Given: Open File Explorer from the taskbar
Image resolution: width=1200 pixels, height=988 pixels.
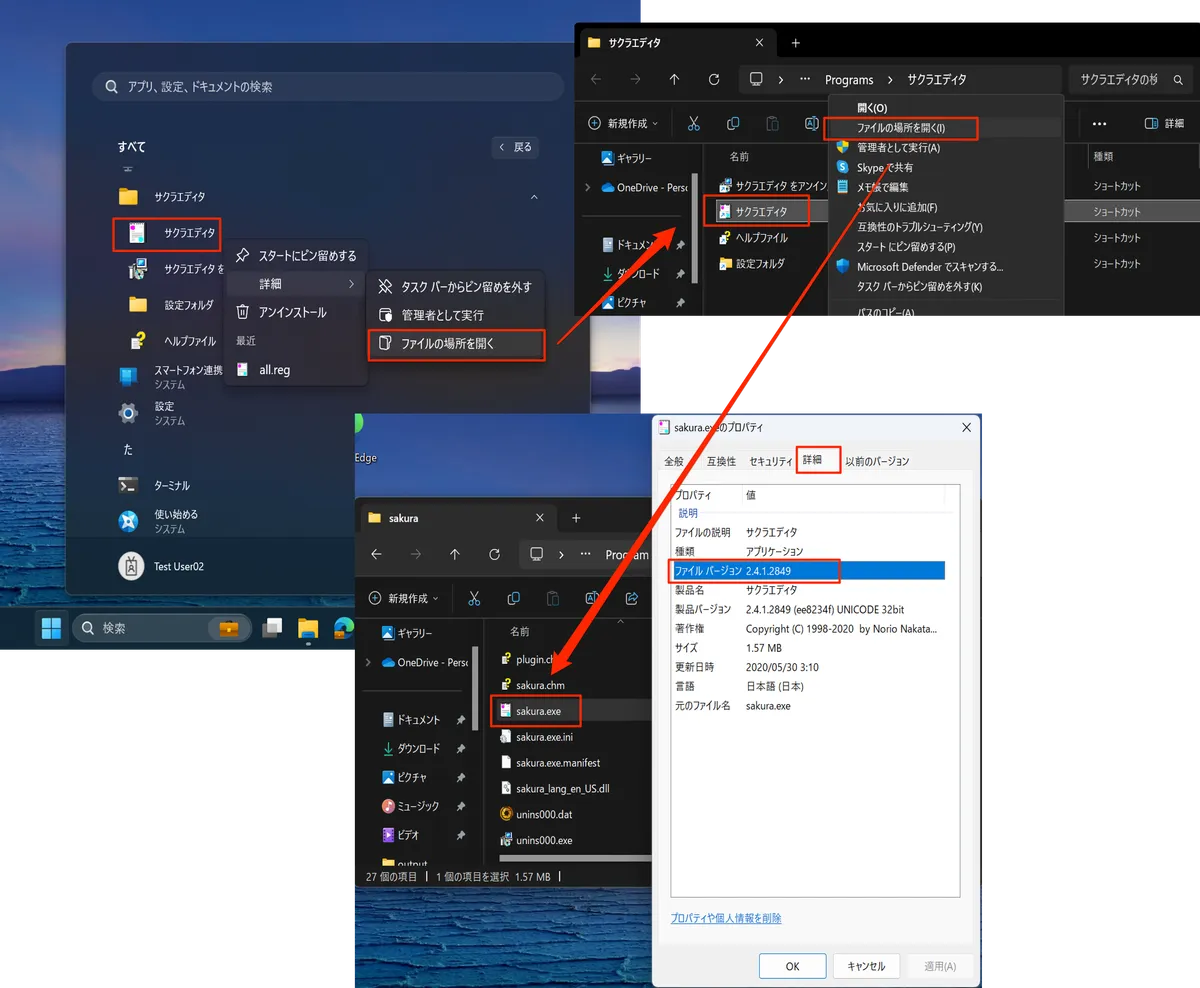Looking at the screenshot, I should pyautogui.click(x=308, y=628).
